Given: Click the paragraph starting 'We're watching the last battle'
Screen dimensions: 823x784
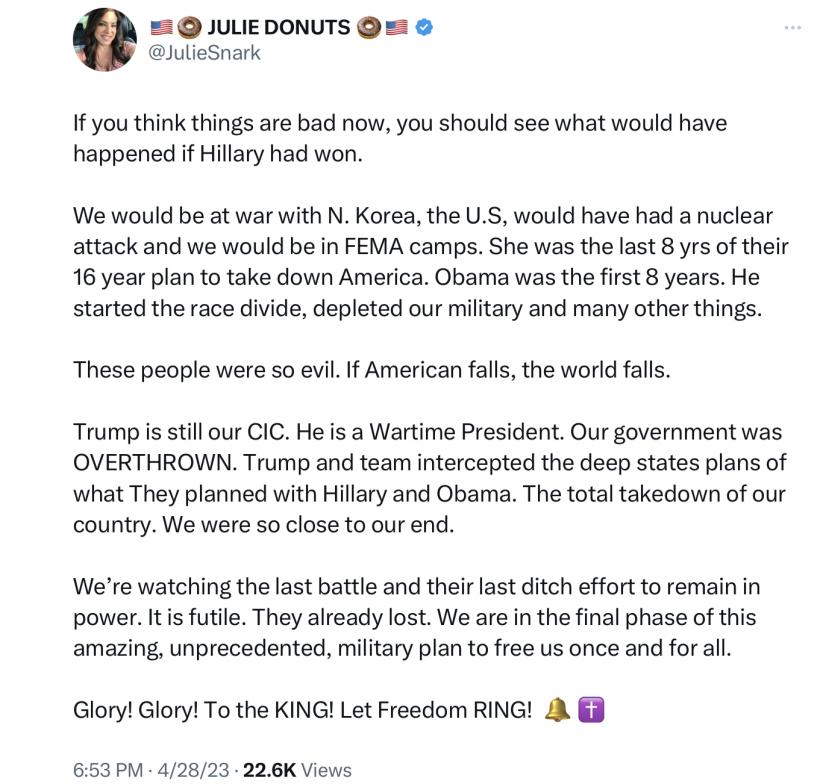Looking at the screenshot, I should click(417, 617).
